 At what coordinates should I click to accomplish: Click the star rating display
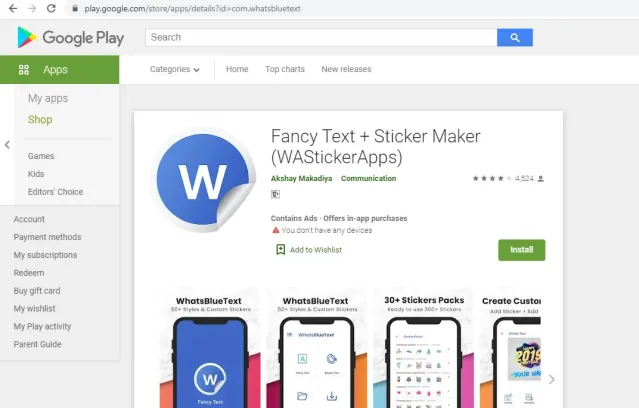[491, 179]
